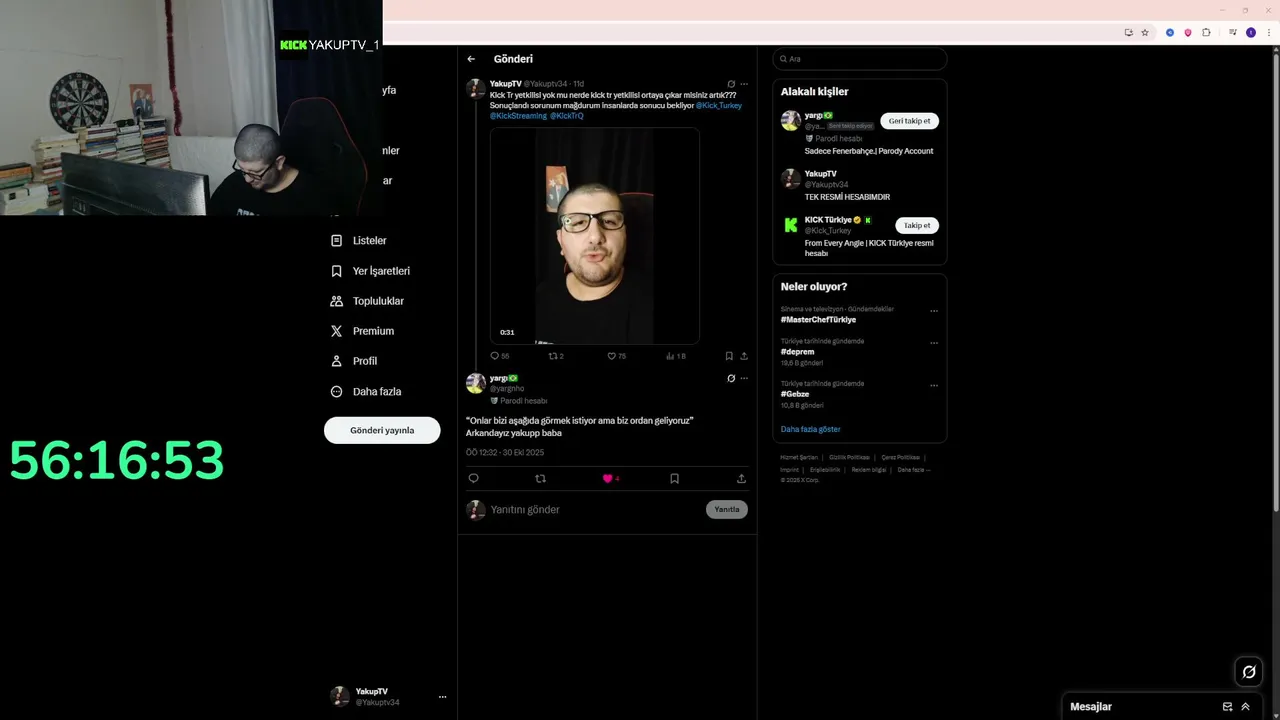This screenshot has width=1280, height=720.
Task: Open the three-dot menu on YakupTV's post
Action: (x=744, y=84)
